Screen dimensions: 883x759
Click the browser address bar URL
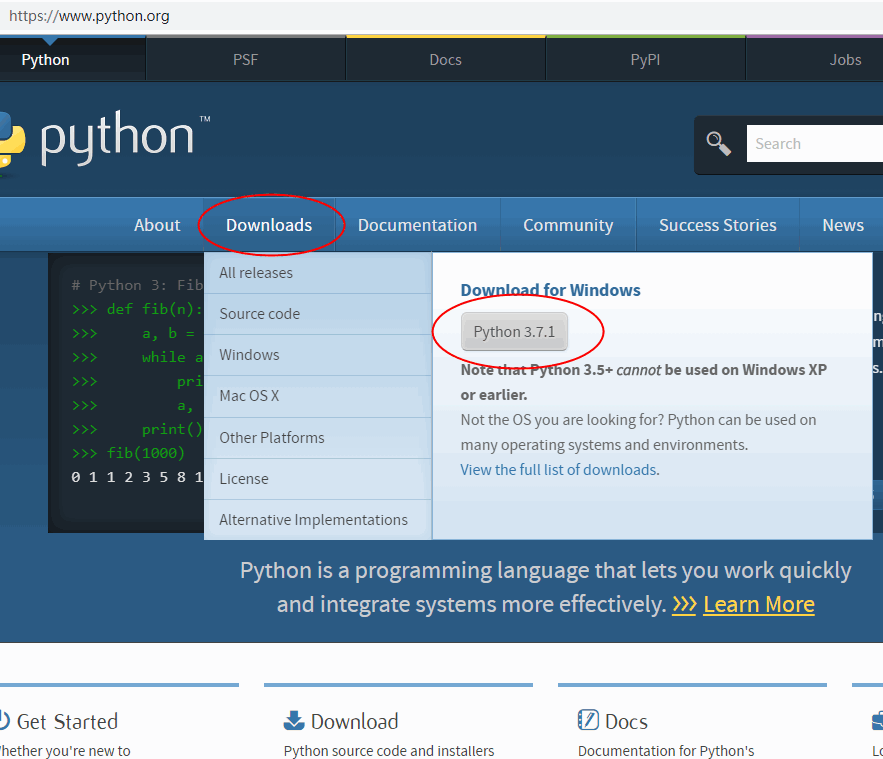(89, 16)
